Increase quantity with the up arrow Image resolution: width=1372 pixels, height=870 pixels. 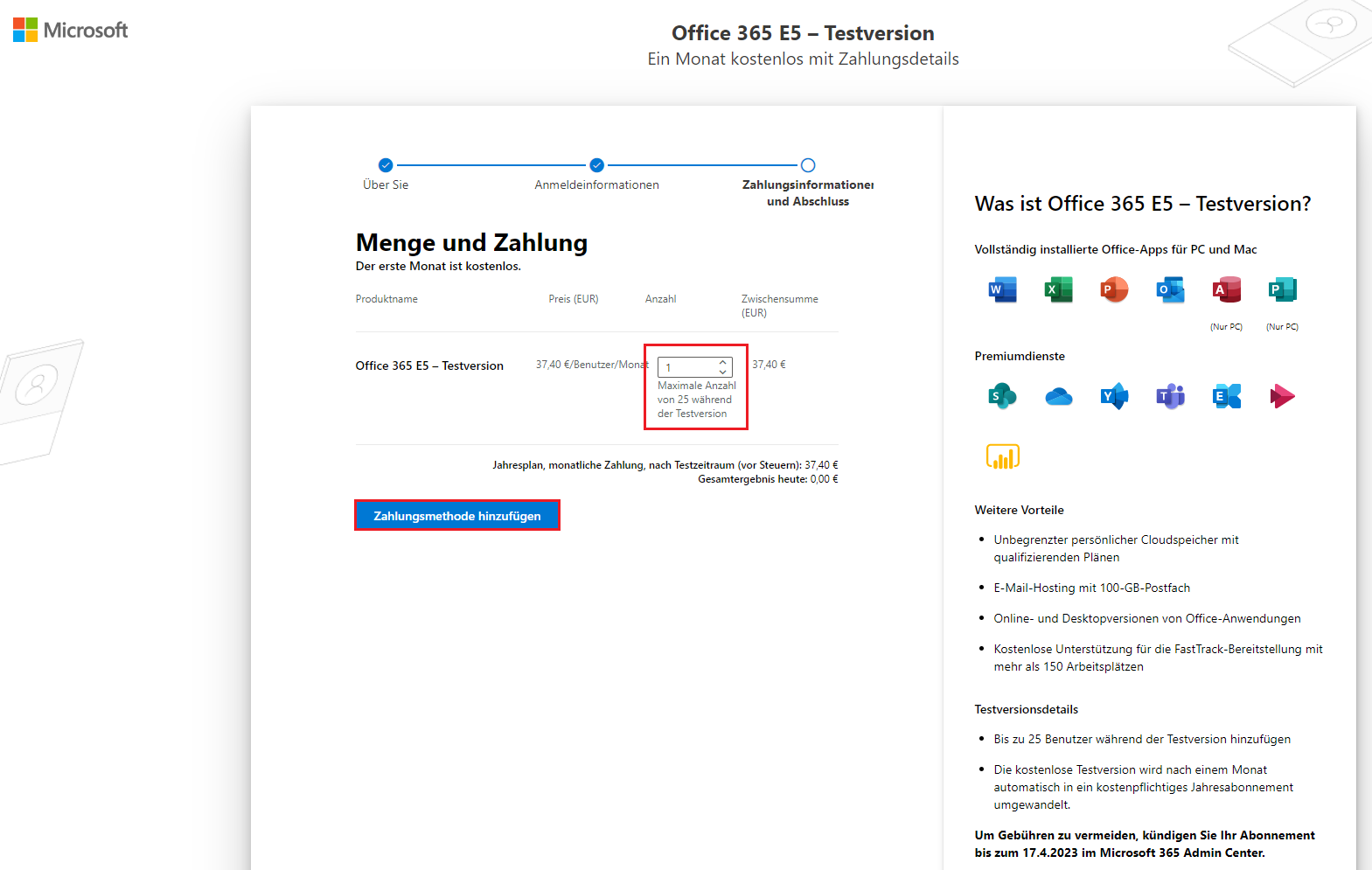[723, 363]
